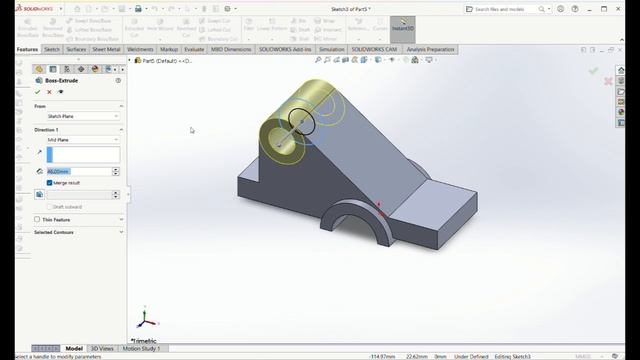Click the Direction of Extrusion selection box
Screen dimensions: 640x360
83,155
